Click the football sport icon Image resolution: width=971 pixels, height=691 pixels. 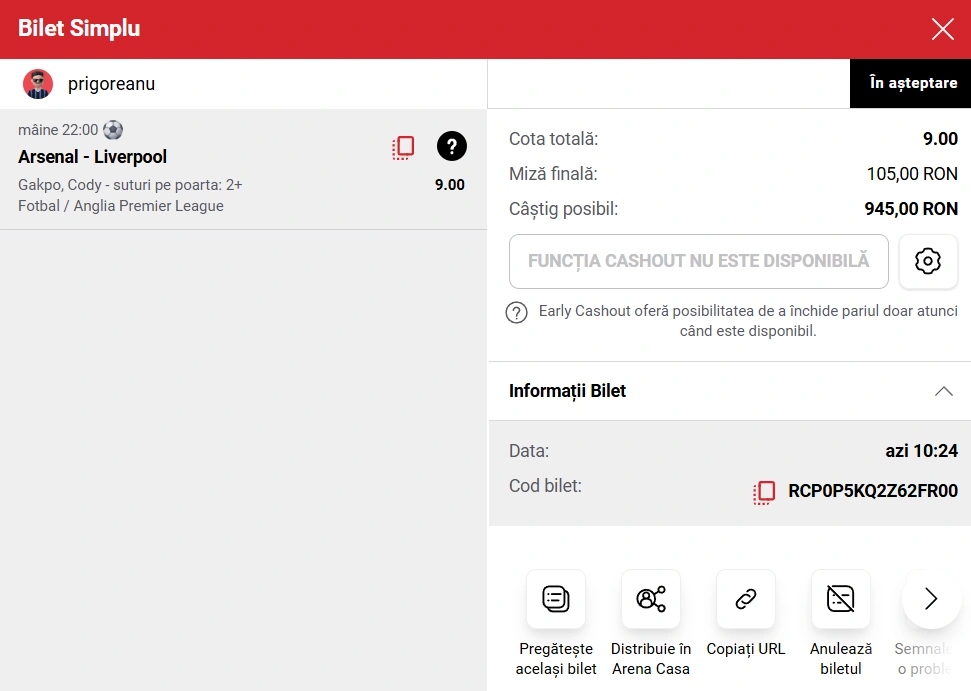coord(113,130)
